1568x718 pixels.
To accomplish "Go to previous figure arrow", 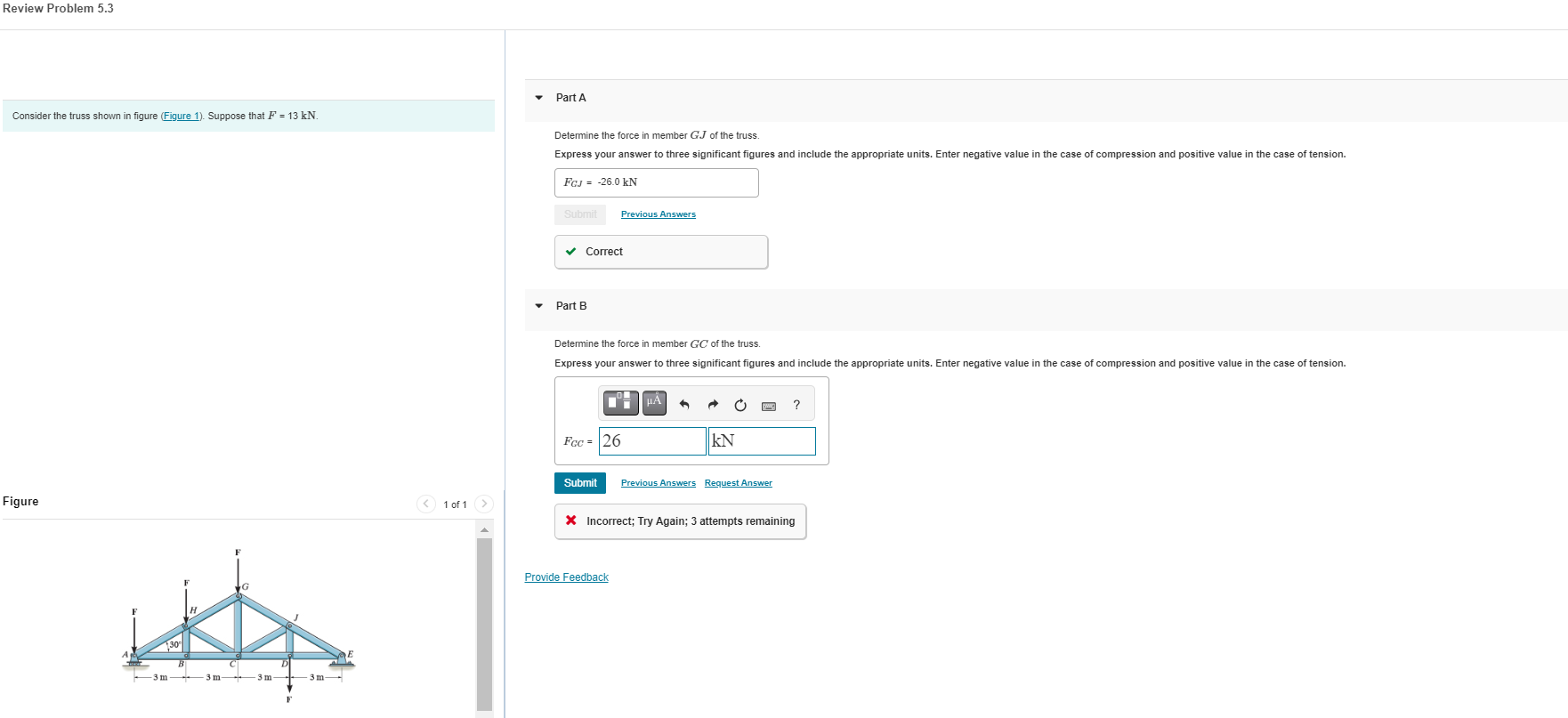I will (x=426, y=504).
